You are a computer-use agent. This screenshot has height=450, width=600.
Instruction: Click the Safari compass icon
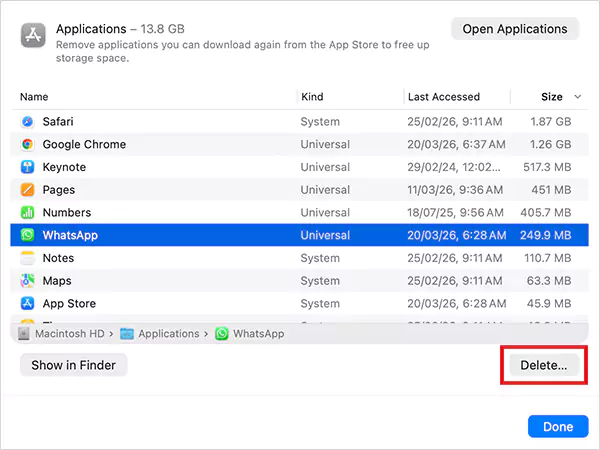pyautogui.click(x=27, y=122)
